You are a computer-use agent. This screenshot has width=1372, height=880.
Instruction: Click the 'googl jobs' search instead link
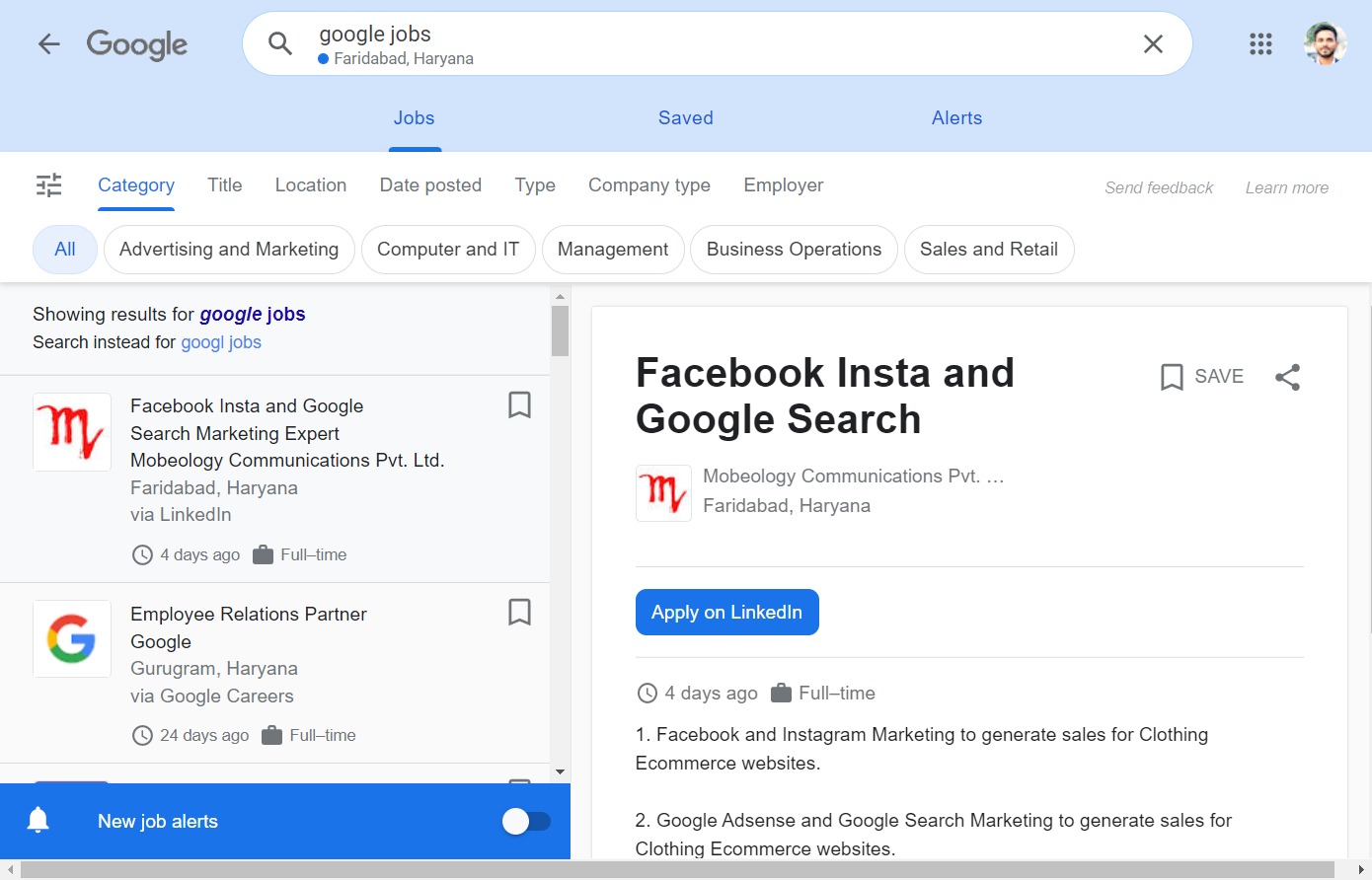221,342
